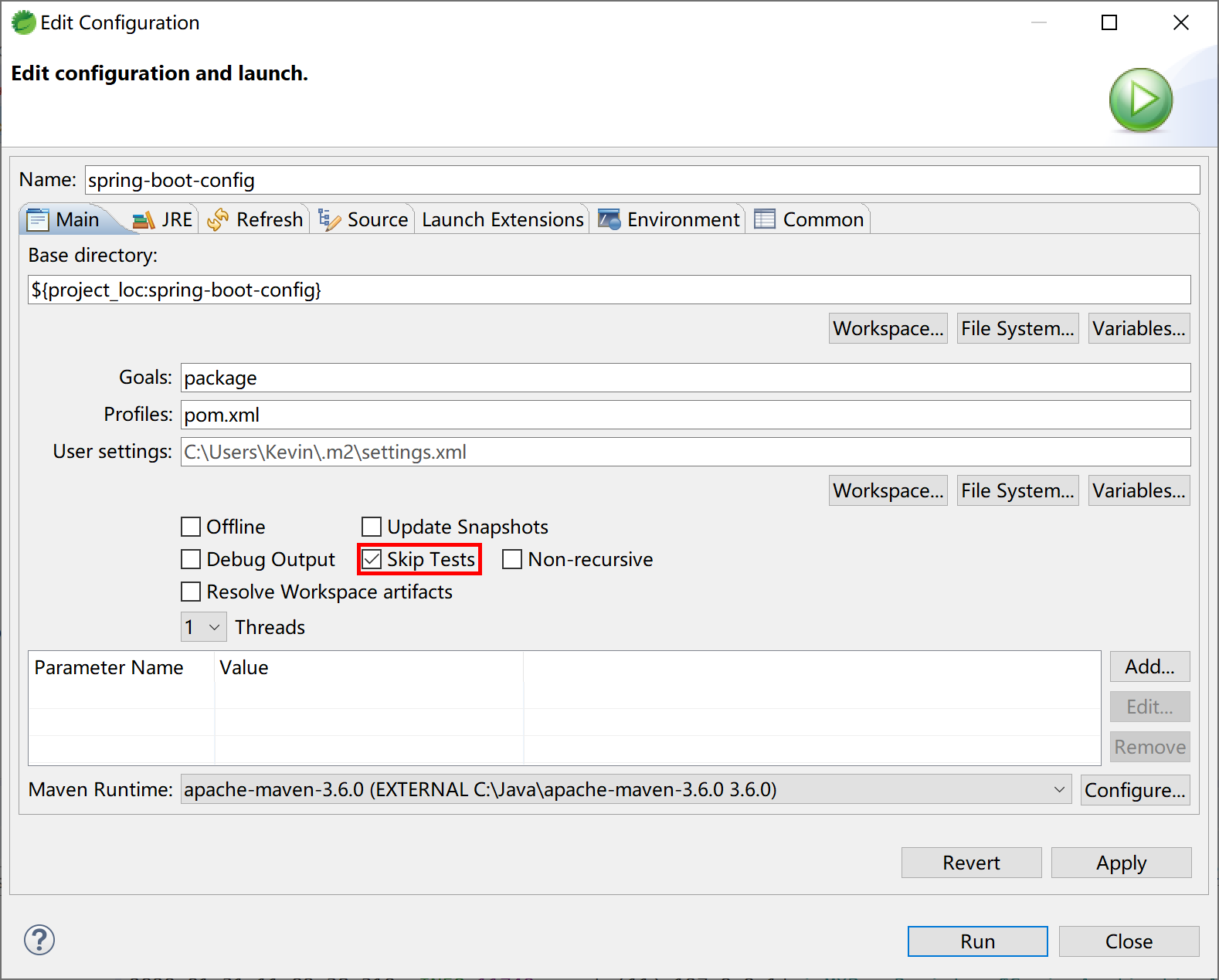This screenshot has width=1219, height=980.
Task: Open the Maven Runtime dropdown
Action: pyautogui.click(x=626, y=789)
